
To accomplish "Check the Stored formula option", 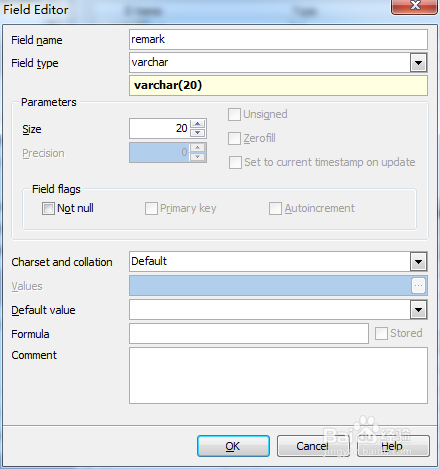I will pyautogui.click(x=381, y=333).
